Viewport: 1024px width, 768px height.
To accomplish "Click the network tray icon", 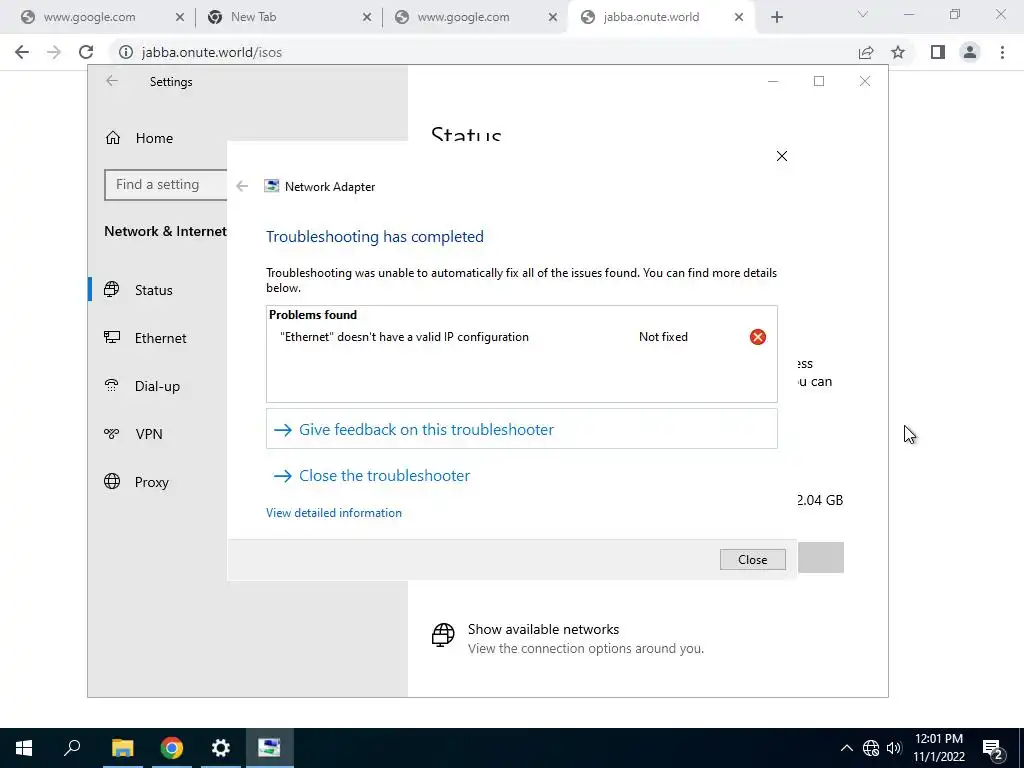I will [x=871, y=748].
